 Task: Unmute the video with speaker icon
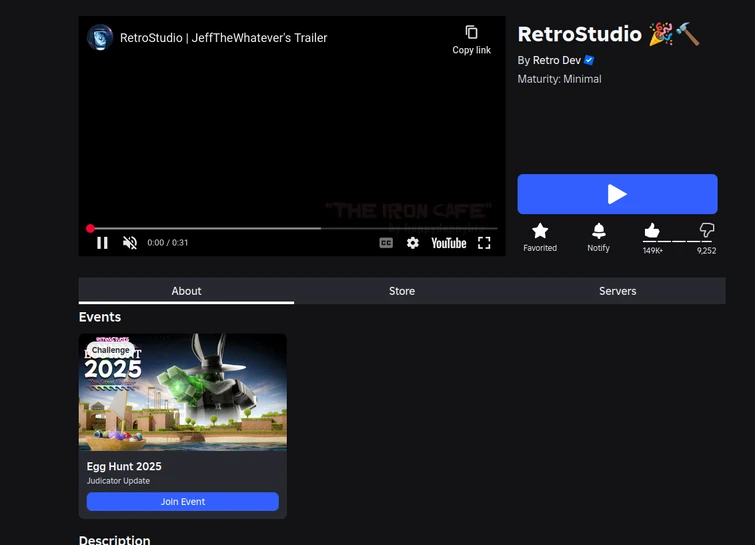(x=130, y=243)
